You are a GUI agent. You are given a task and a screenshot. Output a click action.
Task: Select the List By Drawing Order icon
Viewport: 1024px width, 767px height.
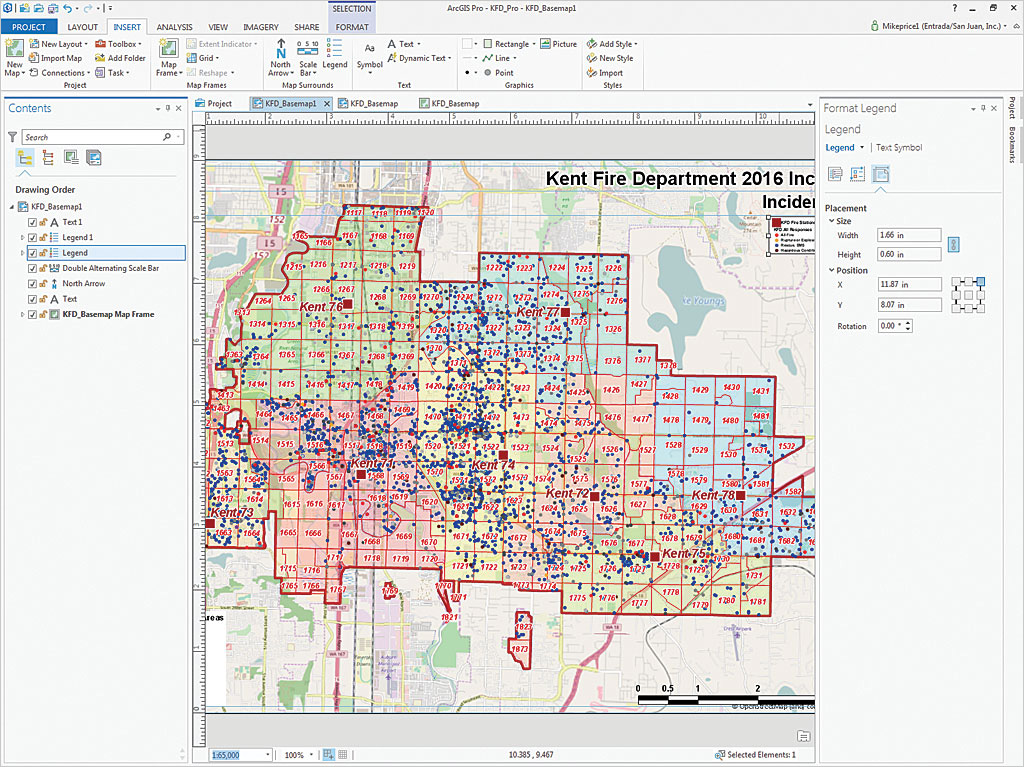(x=25, y=157)
